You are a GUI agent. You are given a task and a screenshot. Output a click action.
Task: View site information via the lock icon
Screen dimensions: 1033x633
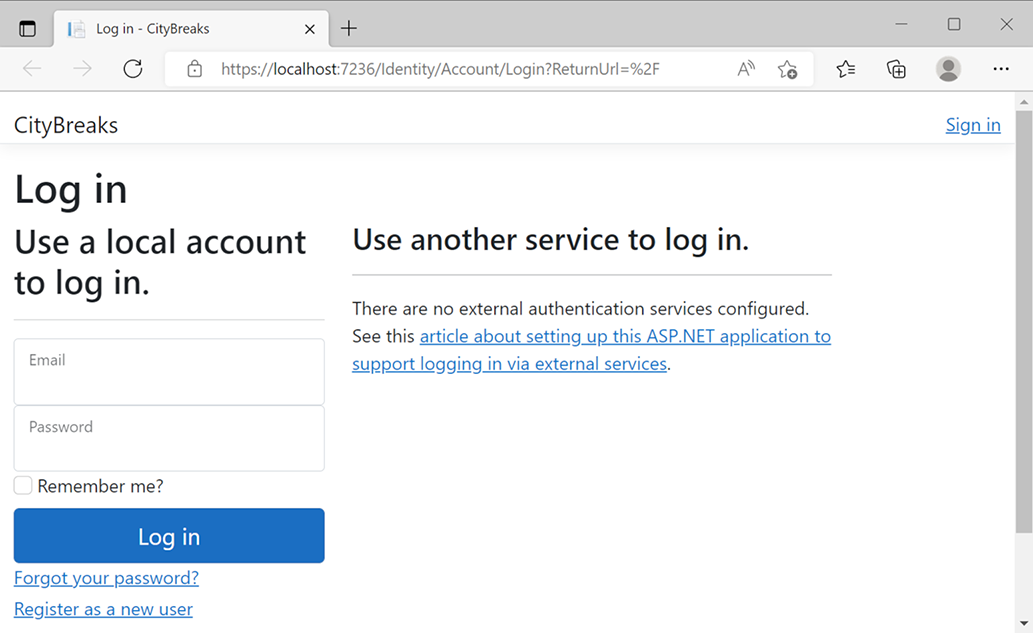(194, 69)
